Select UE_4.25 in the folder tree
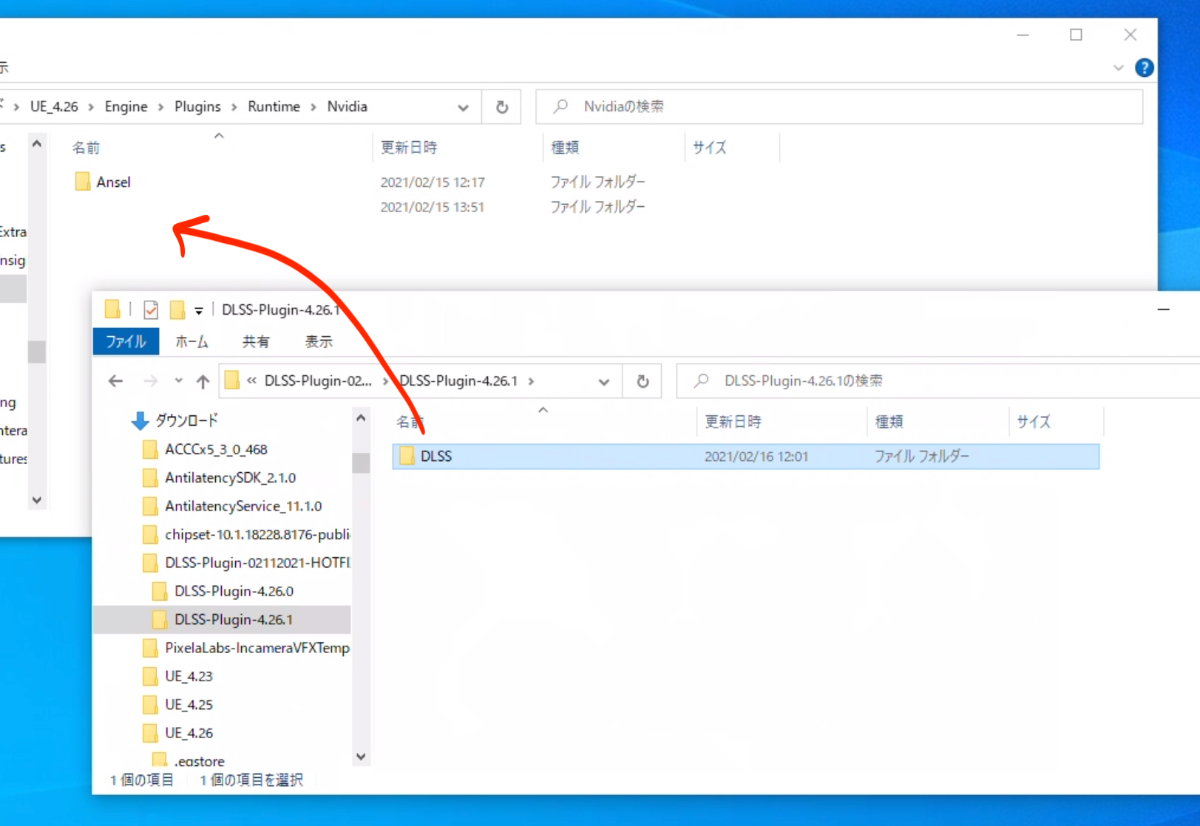 [x=189, y=704]
